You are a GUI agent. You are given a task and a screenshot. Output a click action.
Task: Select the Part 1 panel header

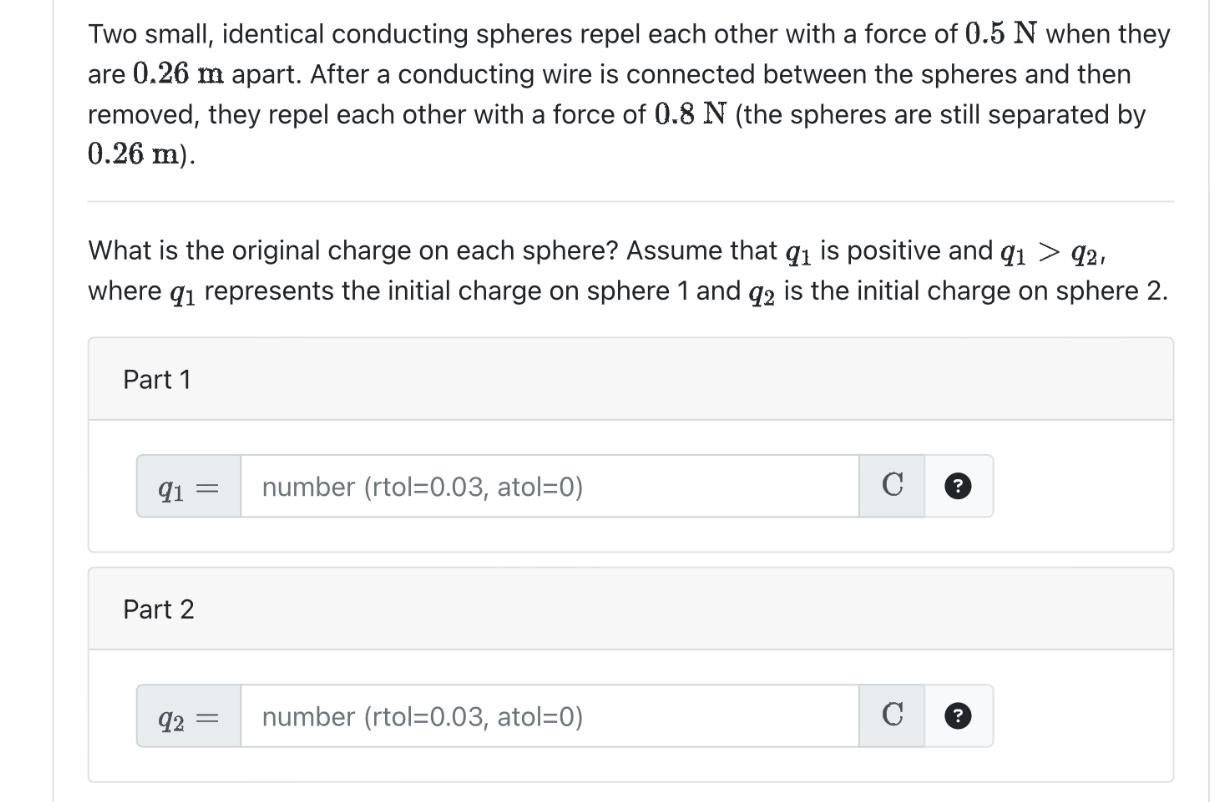tap(630, 380)
